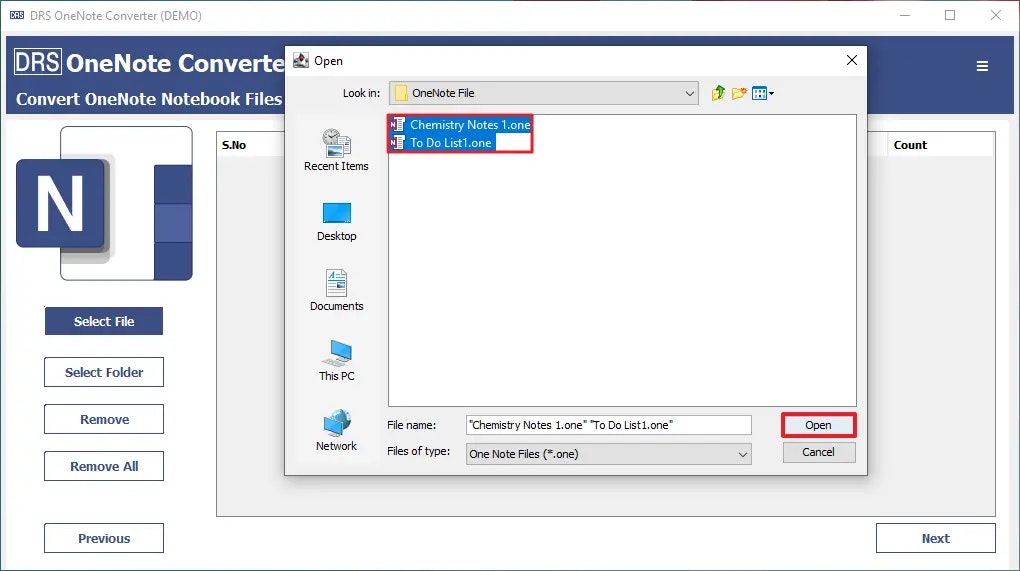The width and height of the screenshot is (1020, 571).
Task: Cancel the Open dialog
Action: tap(818, 453)
